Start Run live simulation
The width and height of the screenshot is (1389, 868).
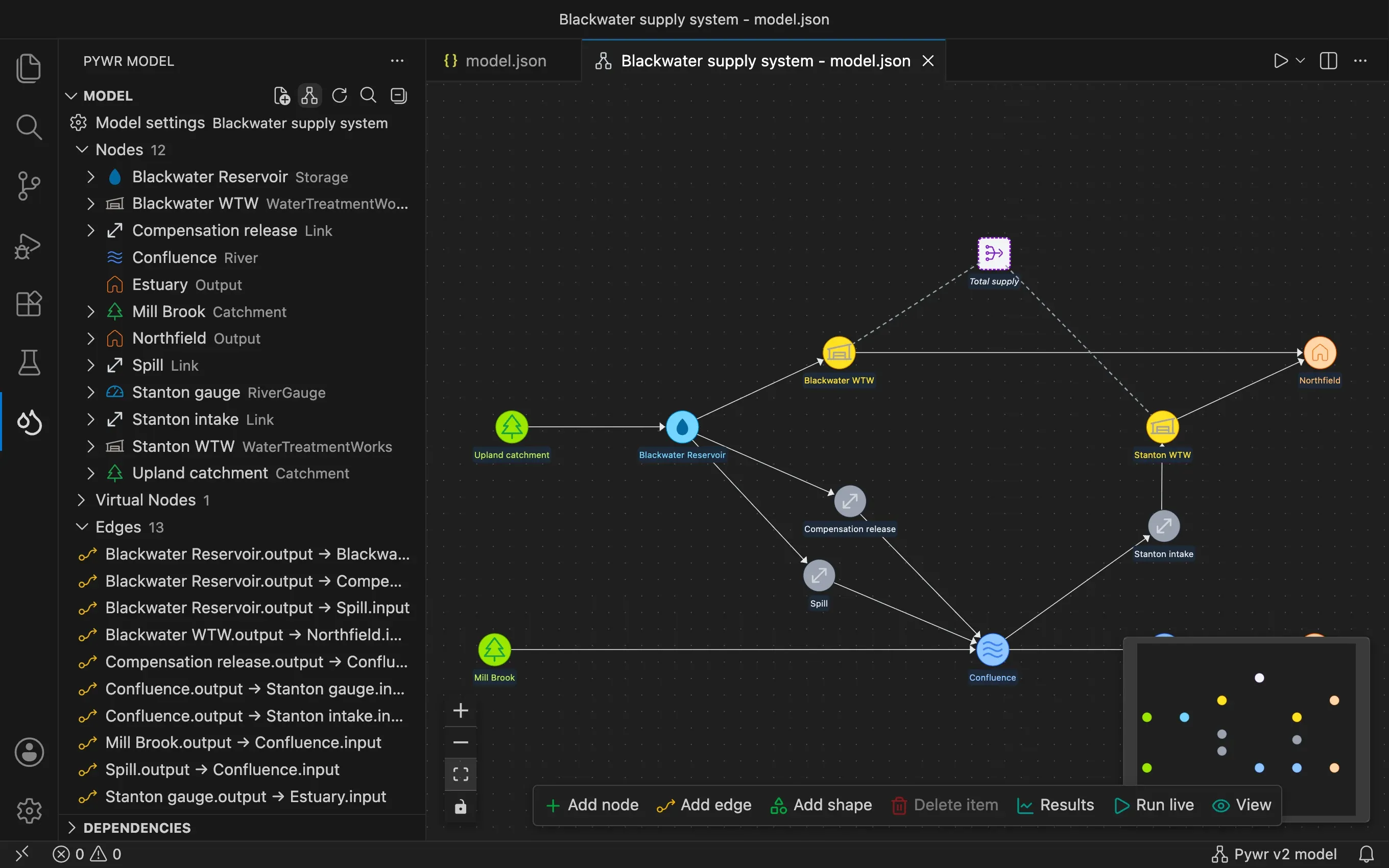[x=1154, y=805]
